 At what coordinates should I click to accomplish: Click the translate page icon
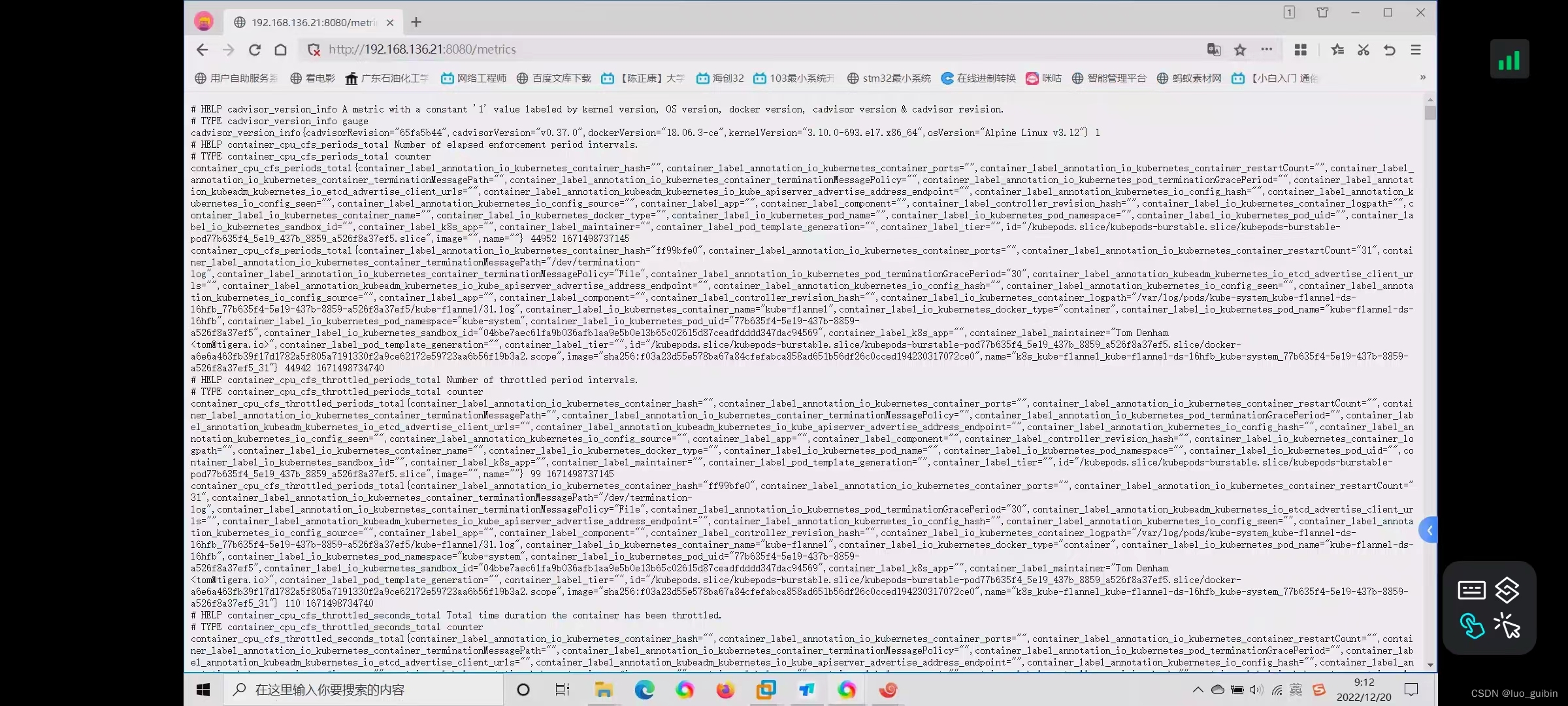coord(1213,50)
